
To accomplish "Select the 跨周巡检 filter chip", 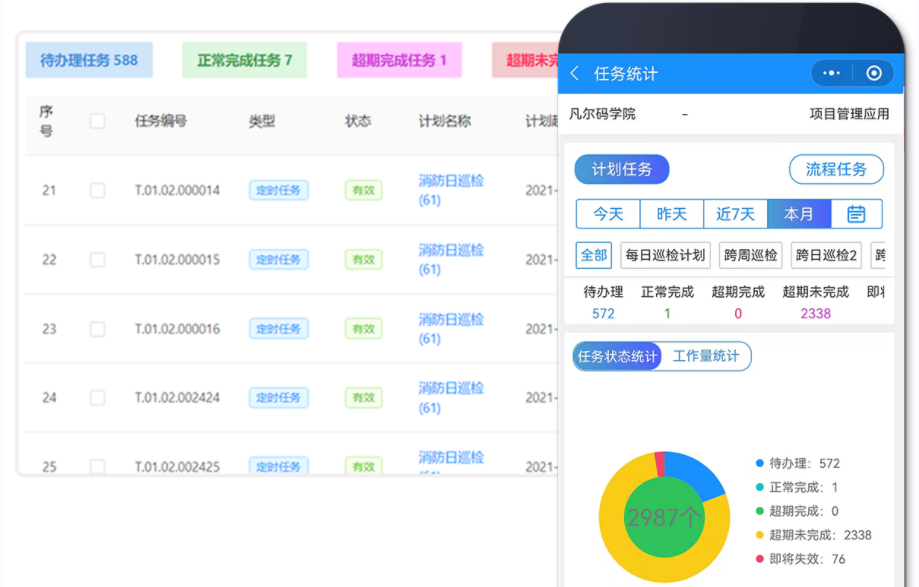I will [751, 256].
